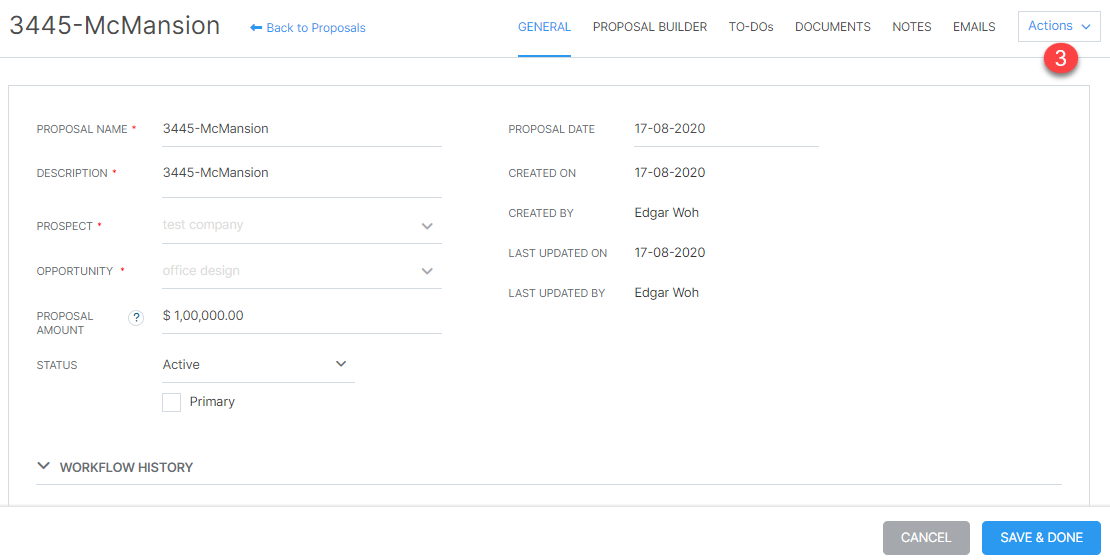
Task: Select the Last Updated On date
Action: tap(670, 253)
